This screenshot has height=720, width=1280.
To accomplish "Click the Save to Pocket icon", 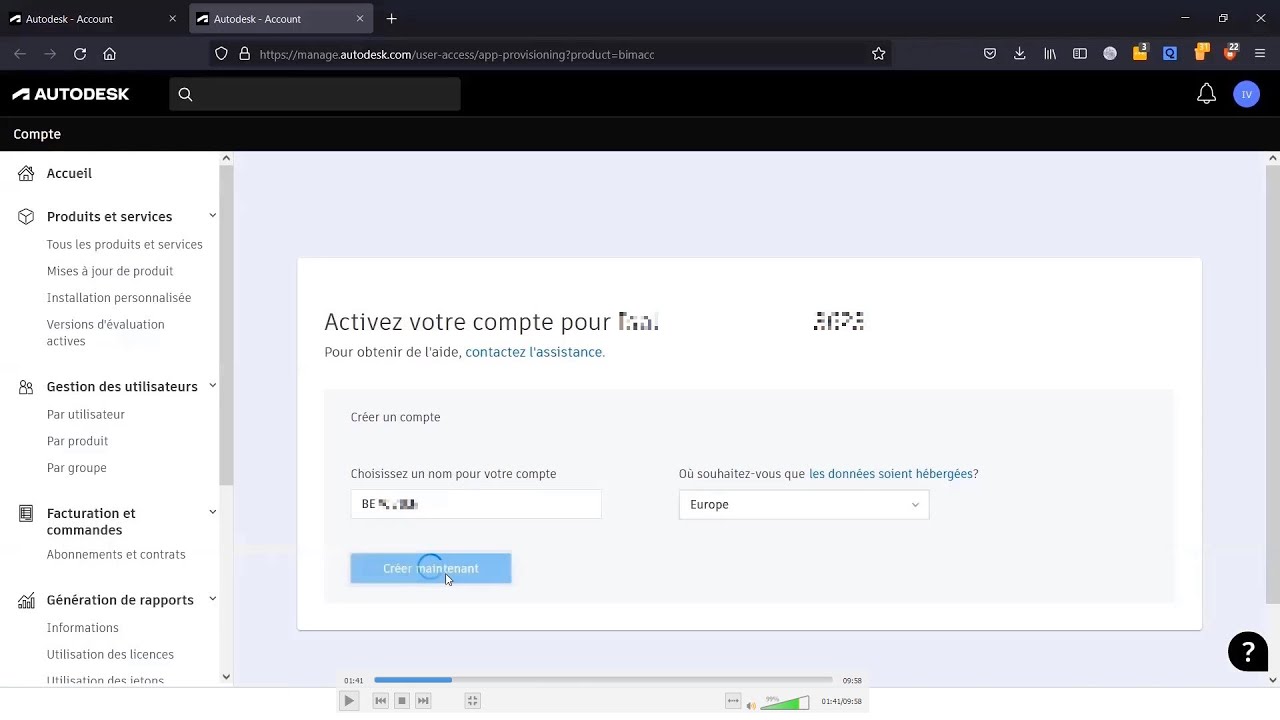I will (x=990, y=54).
